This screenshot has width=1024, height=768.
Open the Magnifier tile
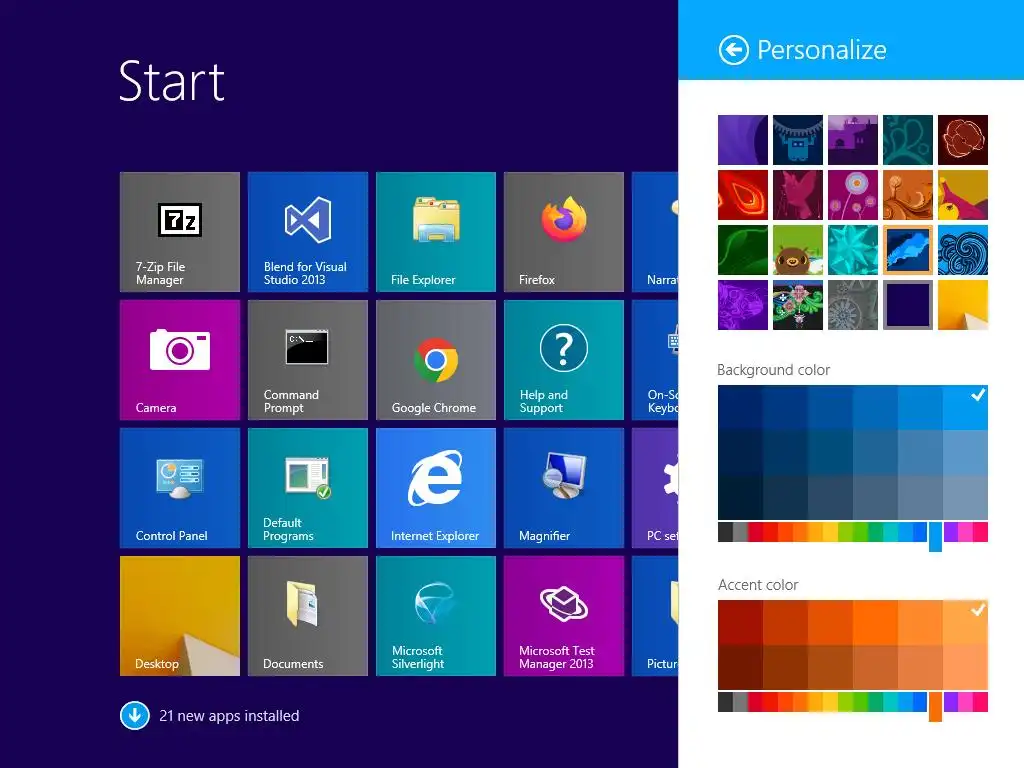564,488
